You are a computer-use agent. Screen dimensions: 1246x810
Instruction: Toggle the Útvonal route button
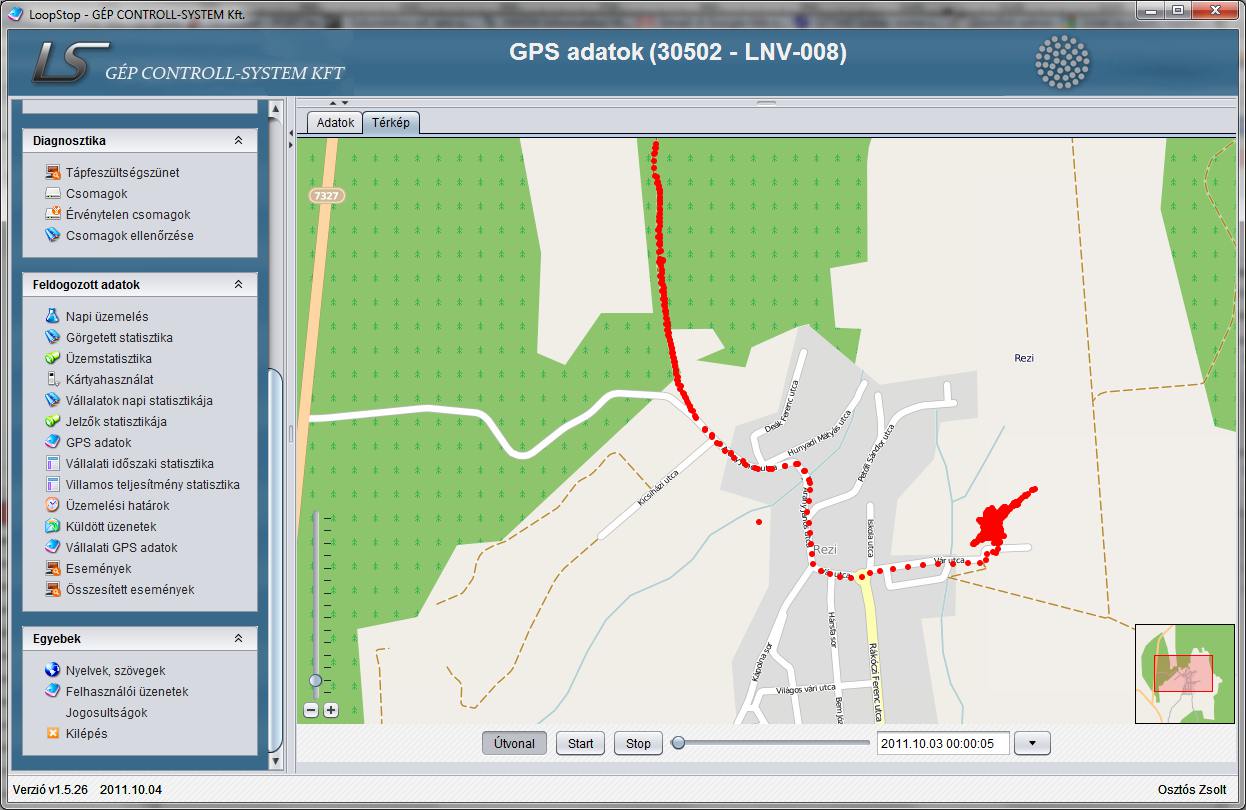515,743
